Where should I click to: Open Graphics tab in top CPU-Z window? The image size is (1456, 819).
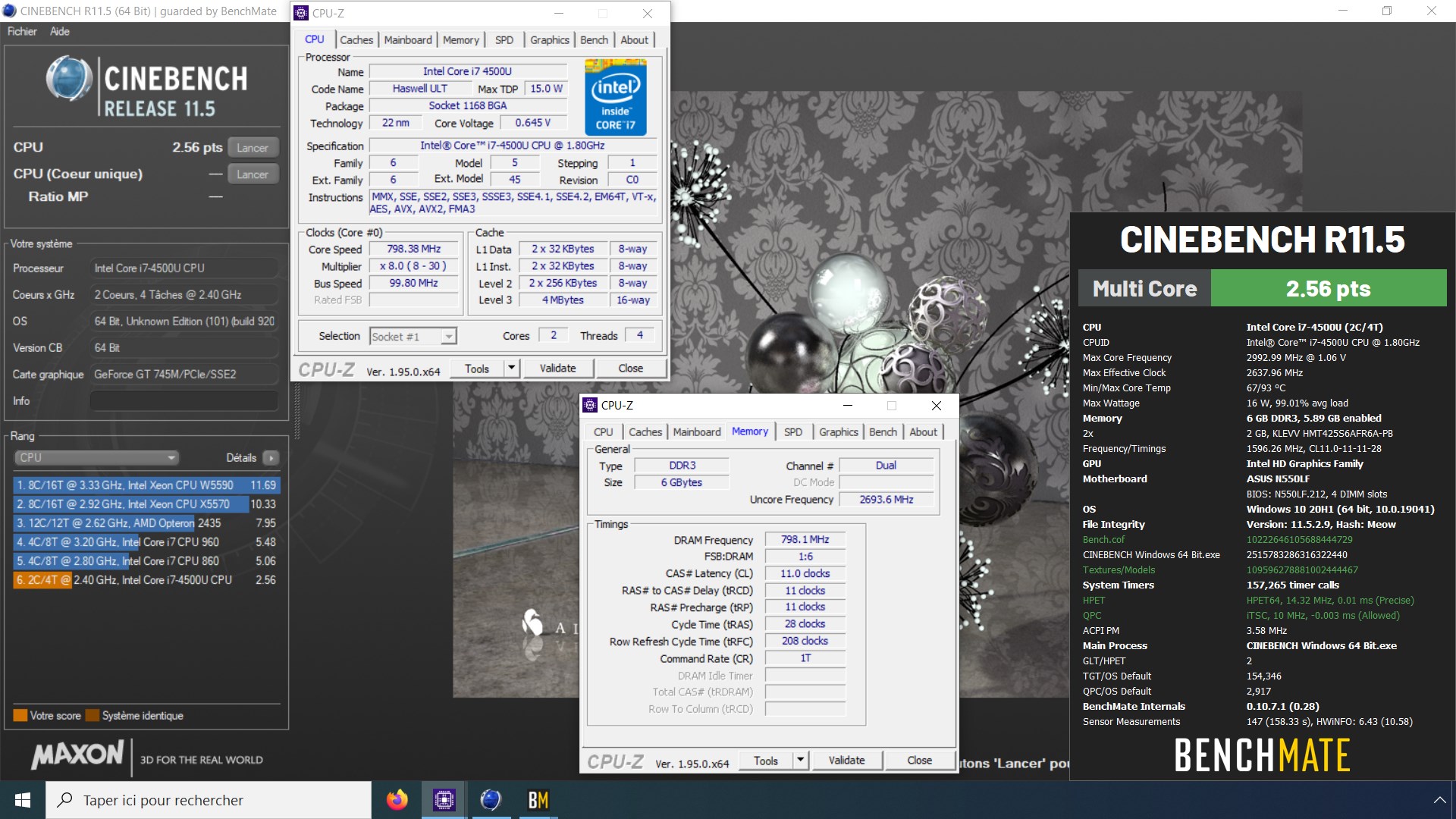550,39
